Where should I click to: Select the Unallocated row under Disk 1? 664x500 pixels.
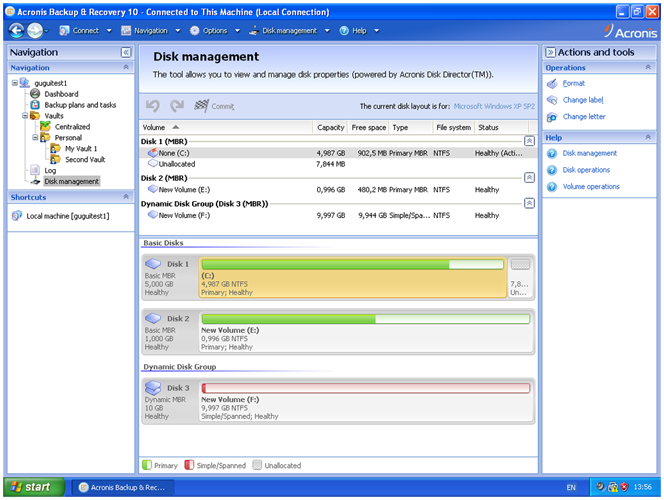coord(338,164)
